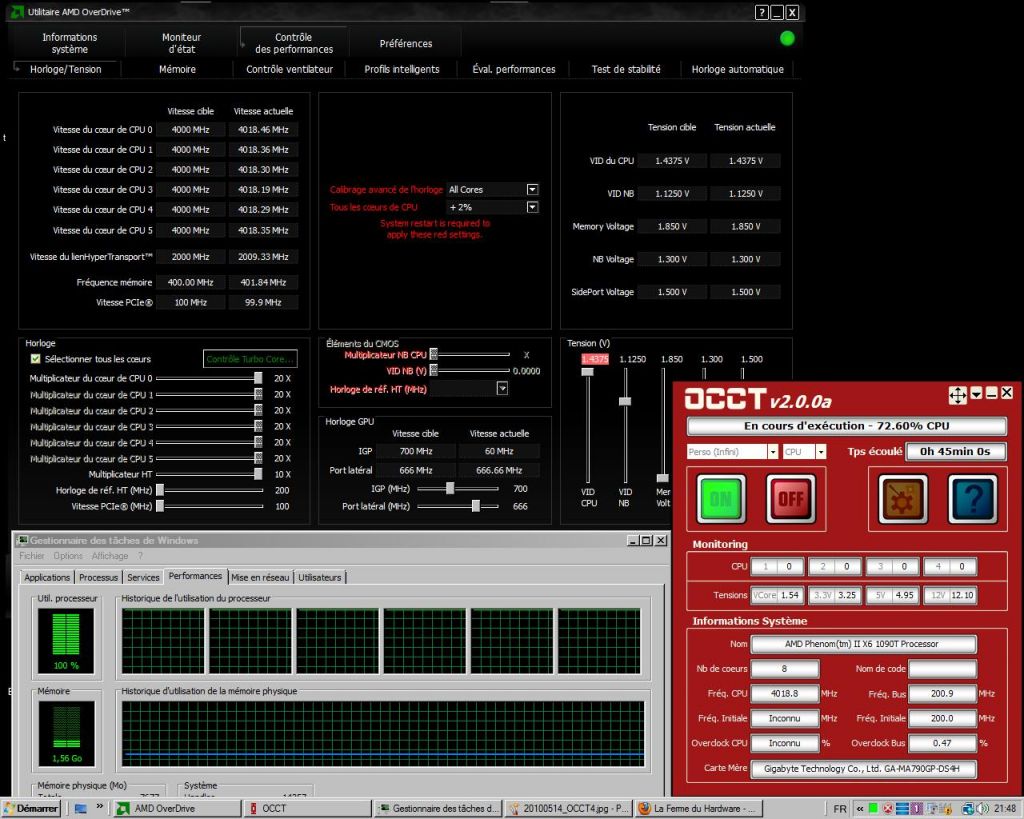This screenshot has width=1024, height=819.
Task: Switch to Processus tab in Task Manager
Action: (99, 577)
